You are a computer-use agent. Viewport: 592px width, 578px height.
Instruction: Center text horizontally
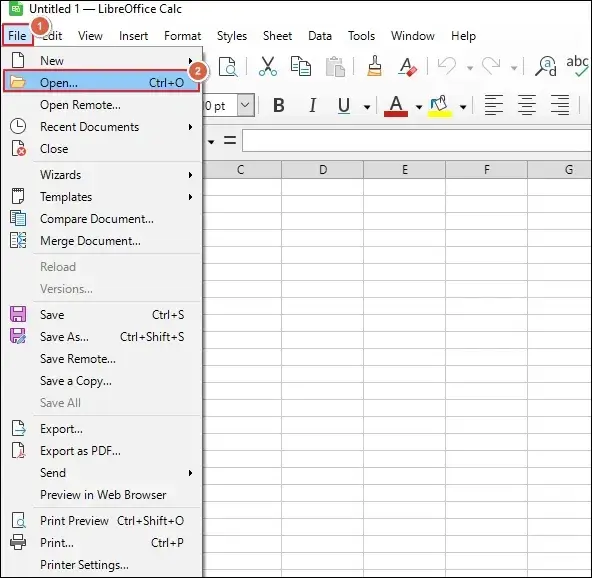(527, 105)
